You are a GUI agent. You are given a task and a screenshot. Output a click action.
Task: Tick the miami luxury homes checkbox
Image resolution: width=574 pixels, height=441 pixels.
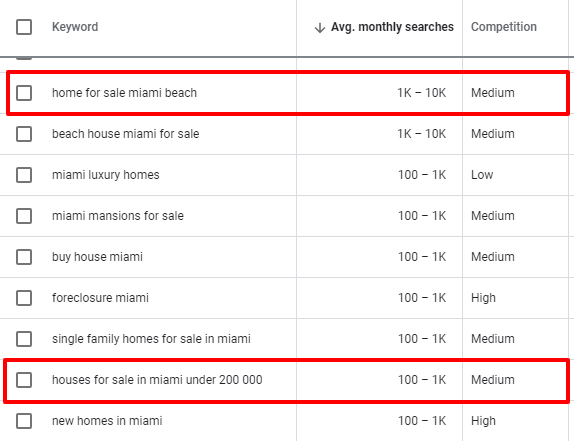(x=24, y=175)
